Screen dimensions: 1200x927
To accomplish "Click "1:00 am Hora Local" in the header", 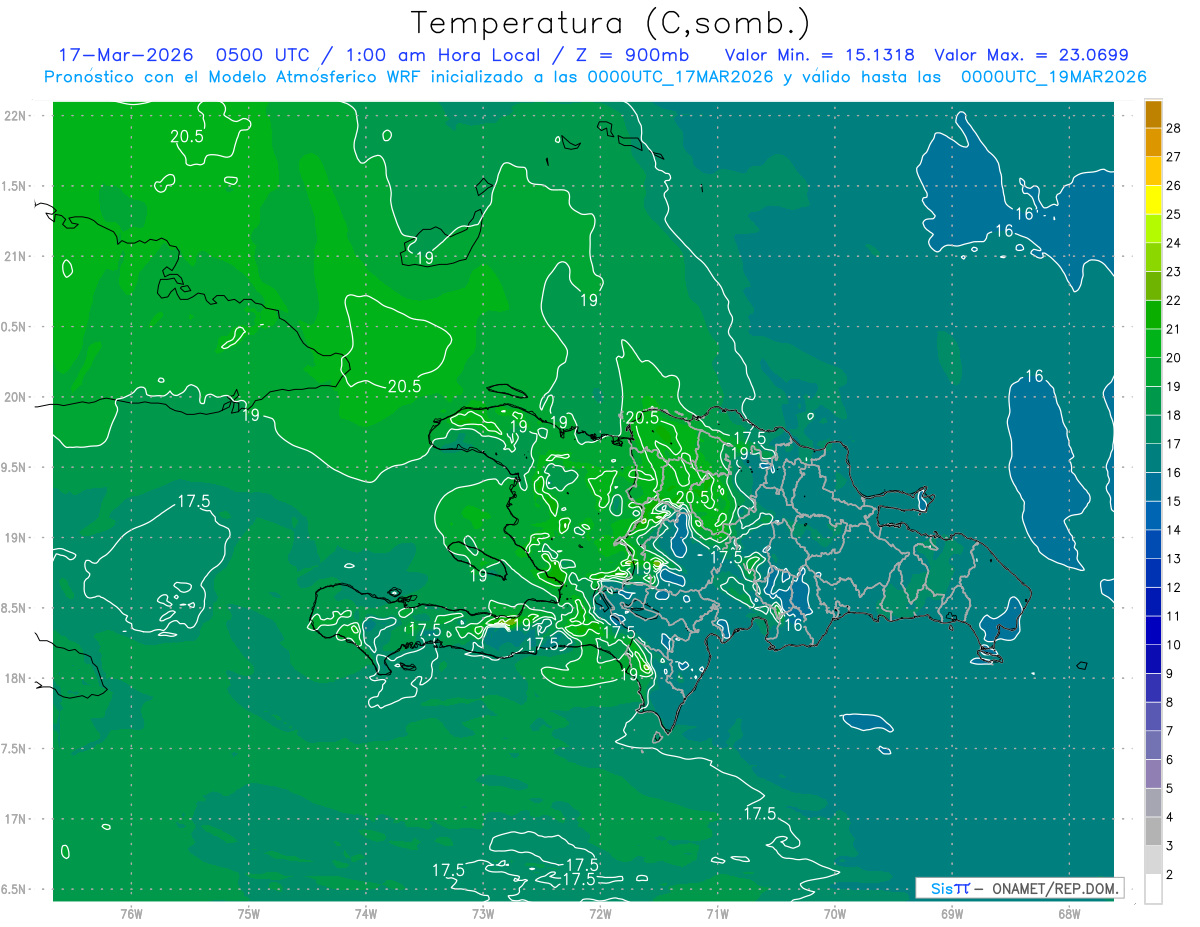I will tap(440, 56).
